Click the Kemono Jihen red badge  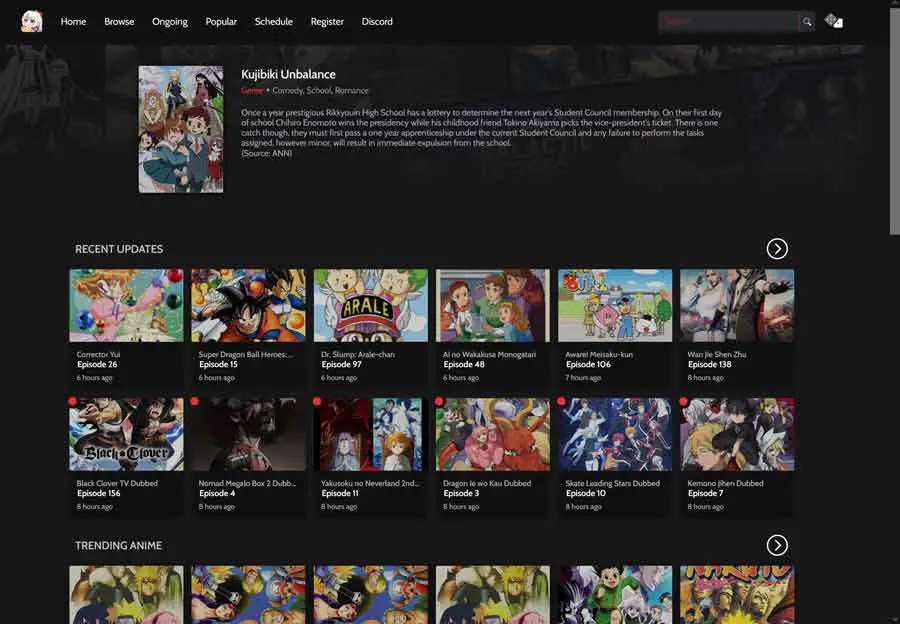684,401
